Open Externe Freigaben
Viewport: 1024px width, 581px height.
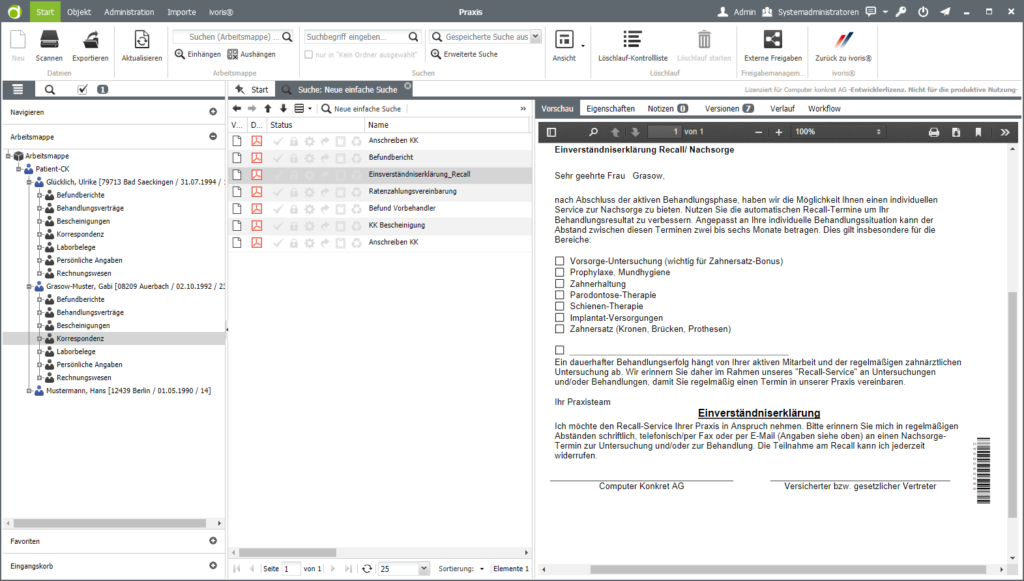[x=772, y=41]
